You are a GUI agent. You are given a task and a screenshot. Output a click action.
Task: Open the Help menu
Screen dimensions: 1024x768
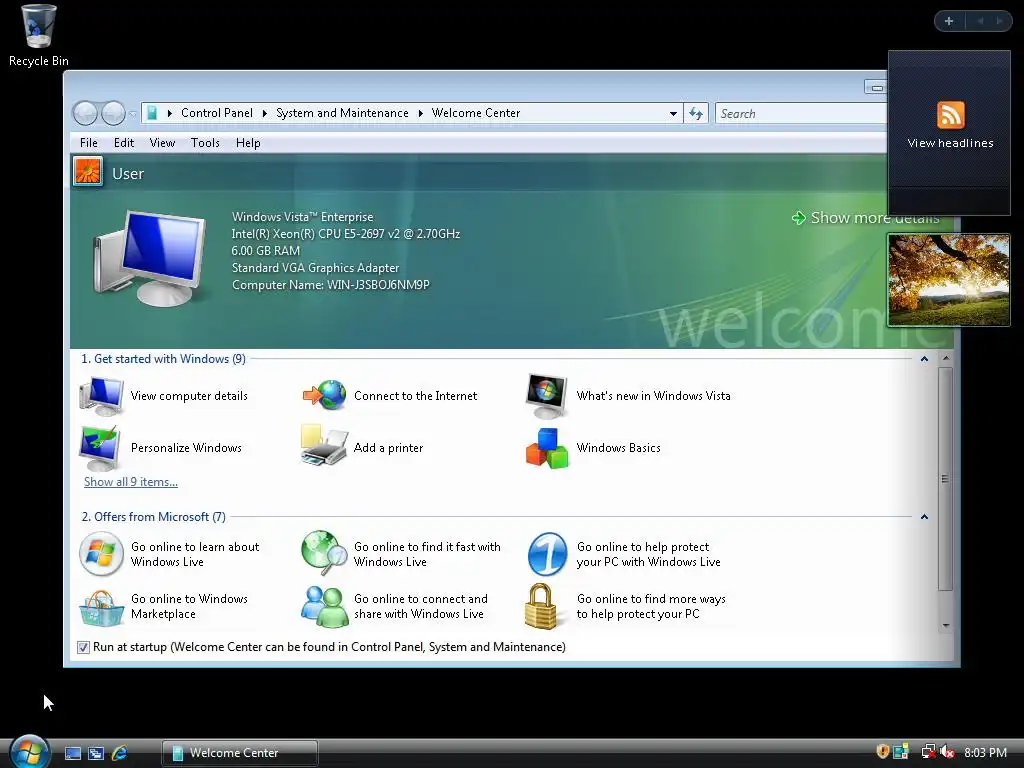[248, 143]
